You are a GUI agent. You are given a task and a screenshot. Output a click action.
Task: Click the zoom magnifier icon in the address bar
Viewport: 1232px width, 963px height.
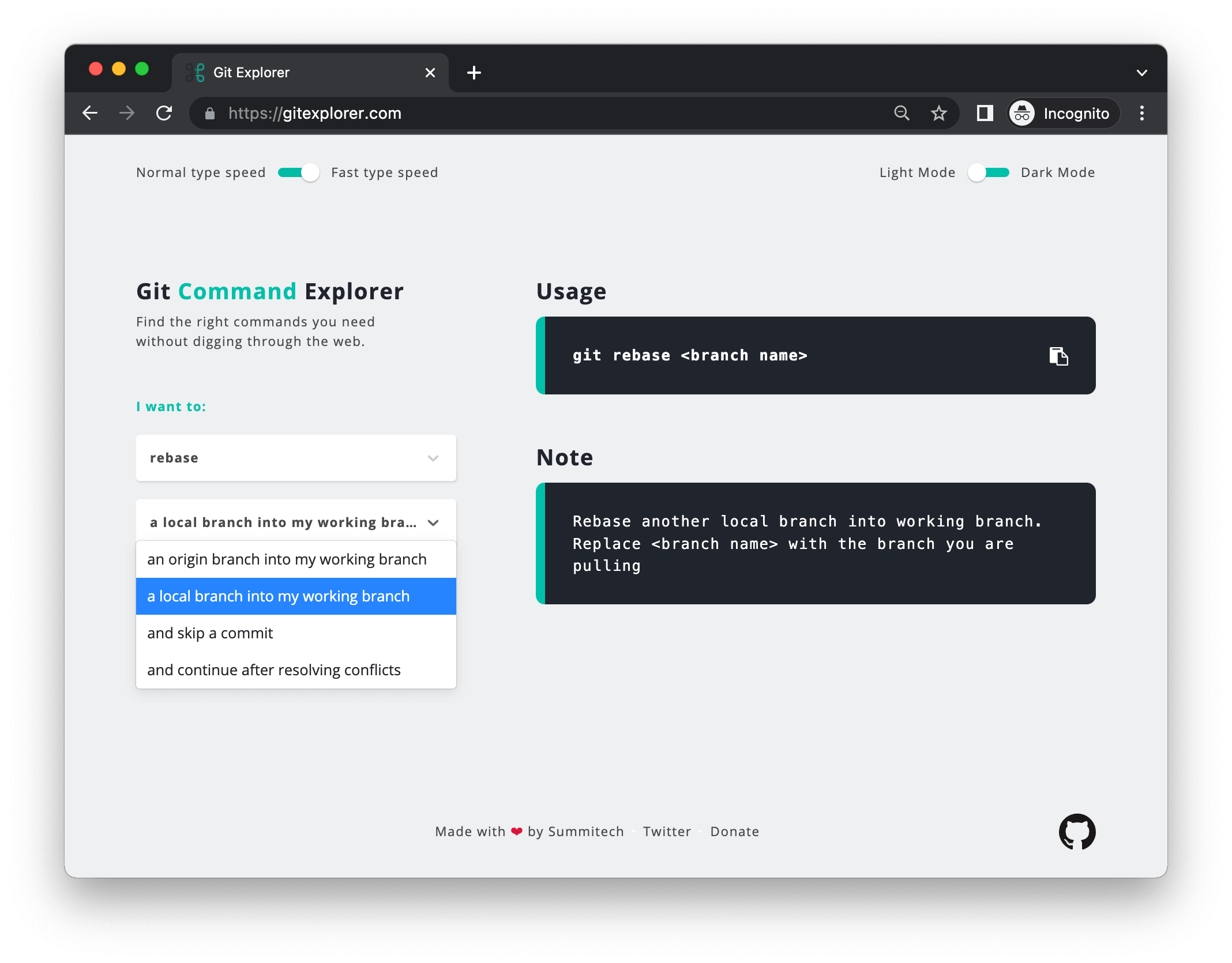(902, 113)
